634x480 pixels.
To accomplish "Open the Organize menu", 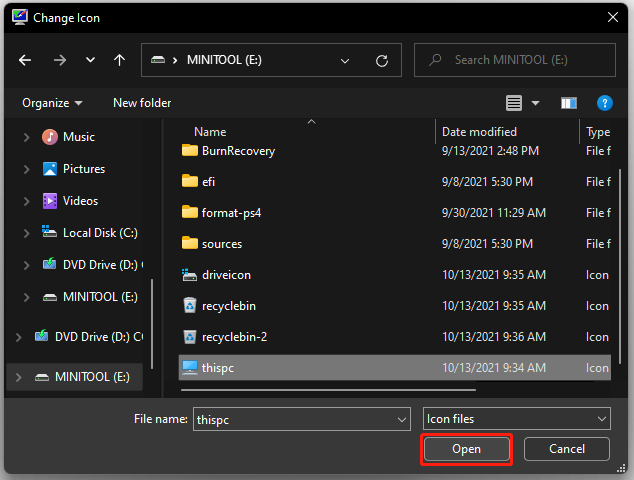I will [52, 103].
